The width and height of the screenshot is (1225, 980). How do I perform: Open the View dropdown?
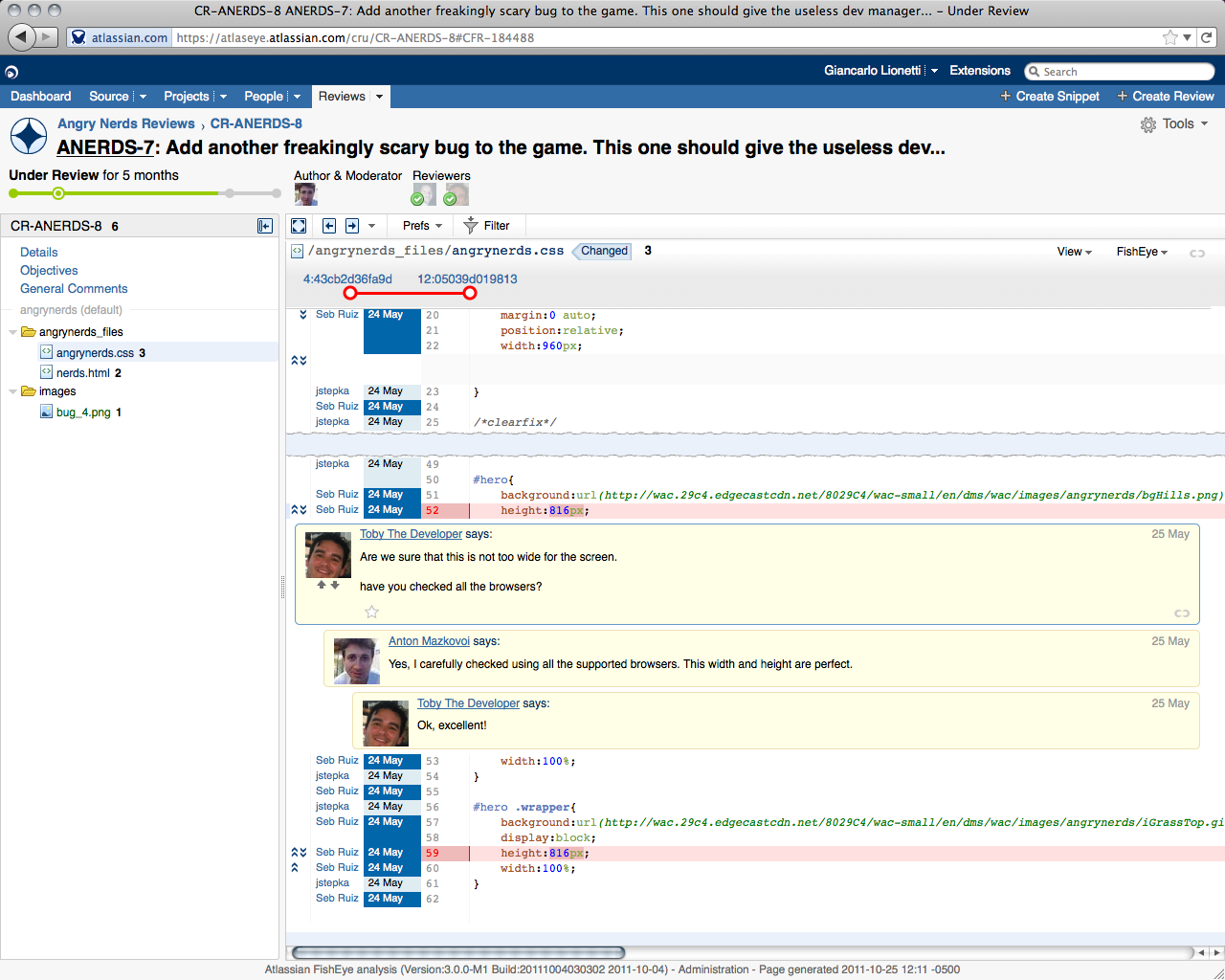click(x=1074, y=252)
